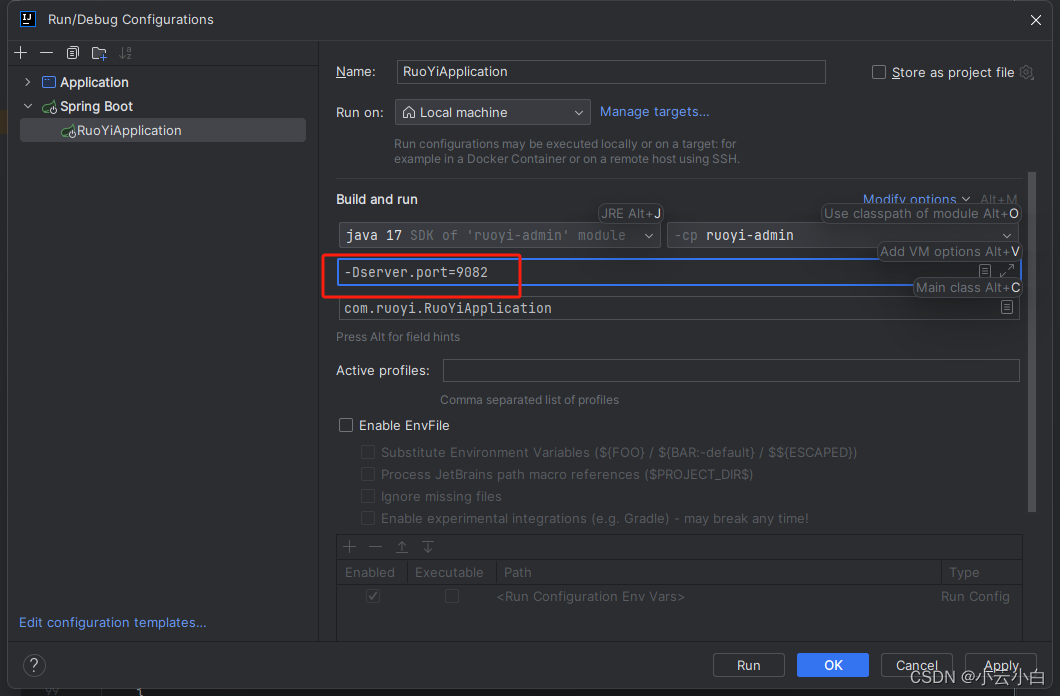Open the multiline editor for the main class field
The image size is (1060, 696).
pyautogui.click(x=1007, y=308)
